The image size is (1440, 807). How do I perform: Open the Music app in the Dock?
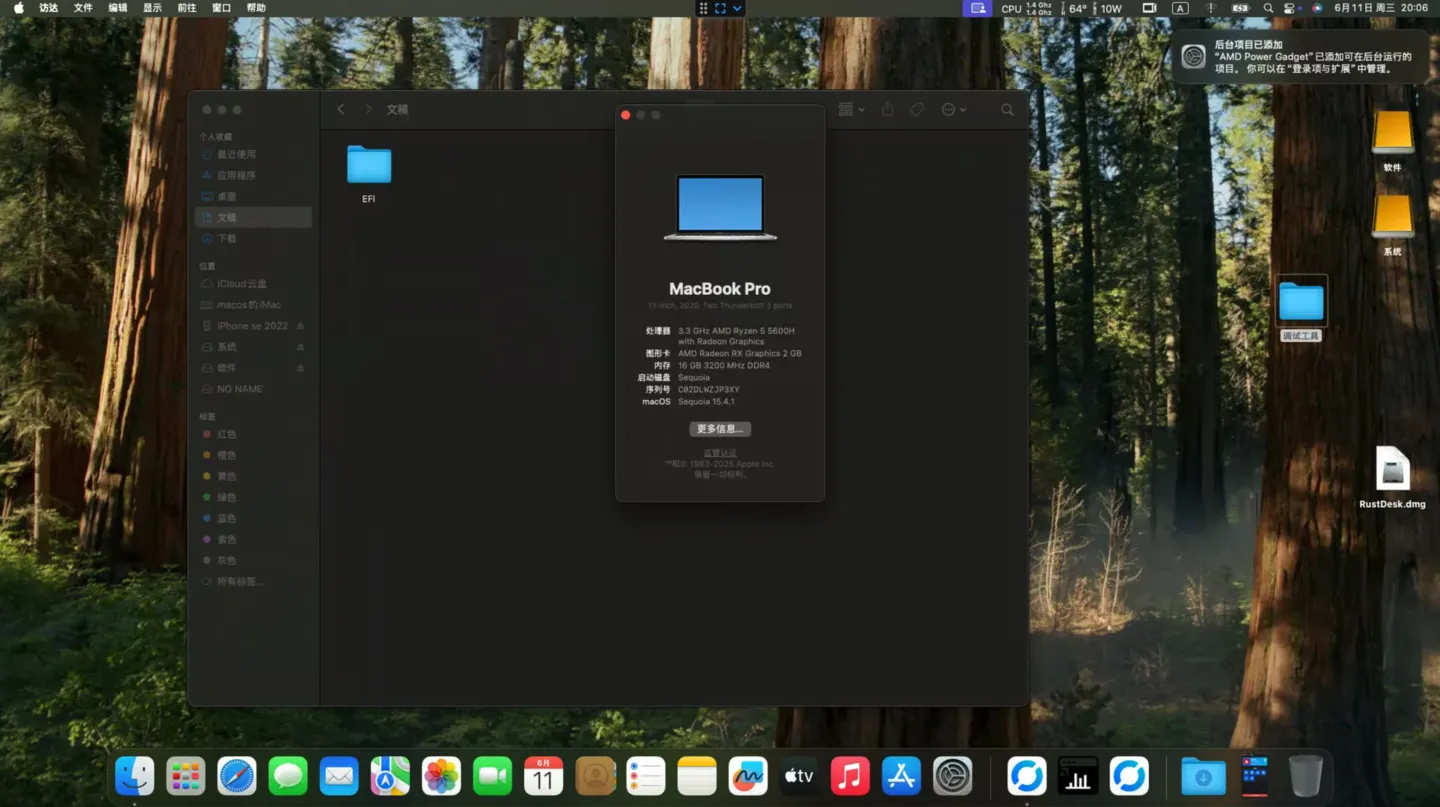[x=850, y=776]
